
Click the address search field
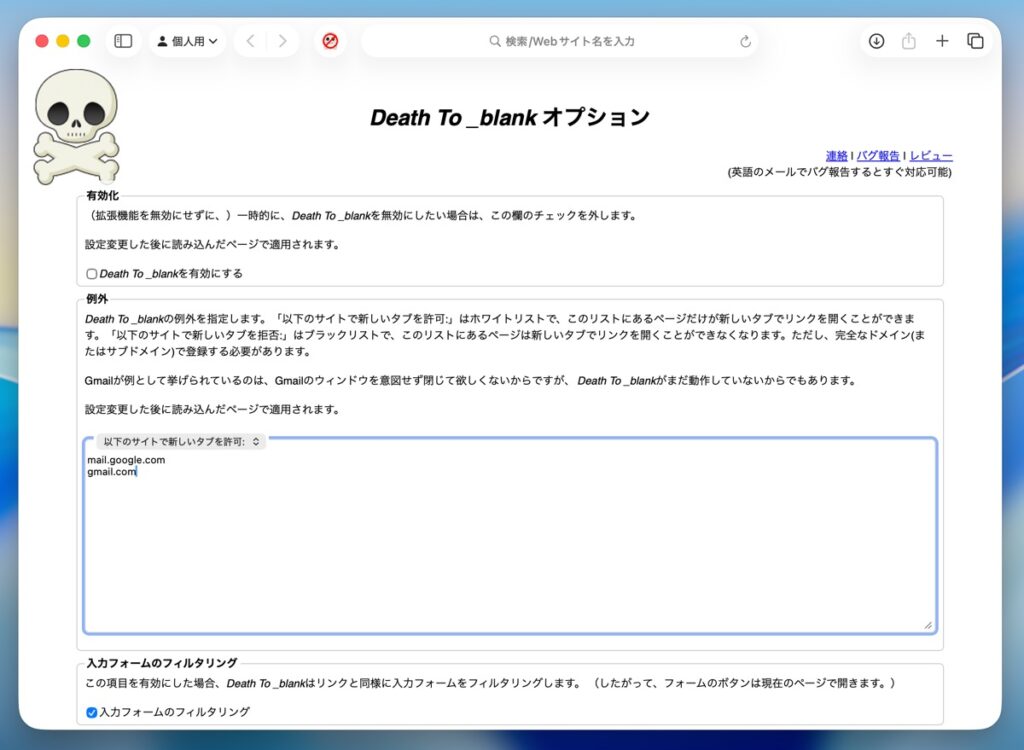click(x=560, y=41)
